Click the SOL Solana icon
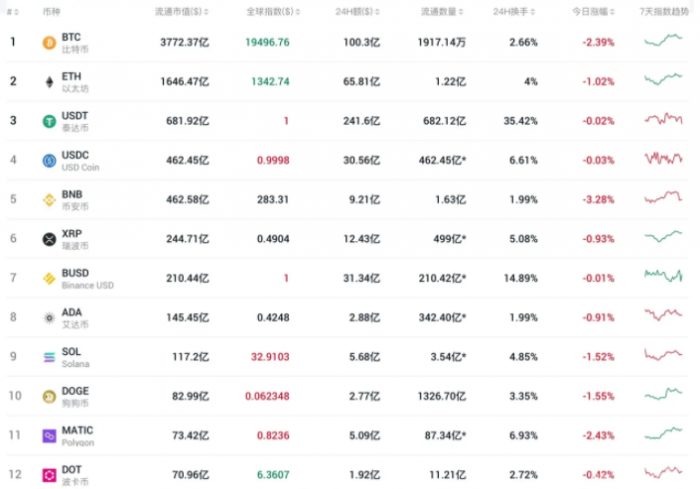This screenshot has height=489, width=700. pyautogui.click(x=48, y=357)
